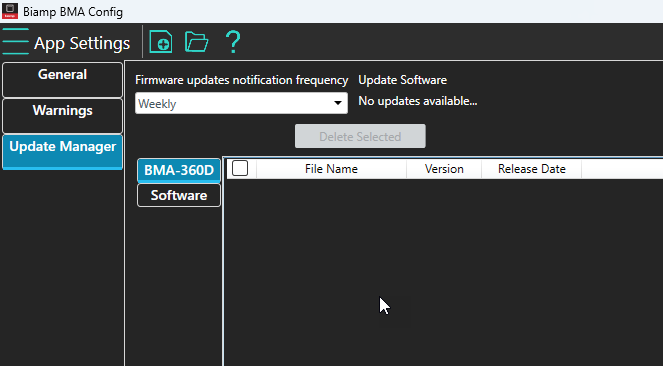Image resolution: width=663 pixels, height=366 pixels.
Task: Switch to the General settings tab
Action: pos(62,80)
